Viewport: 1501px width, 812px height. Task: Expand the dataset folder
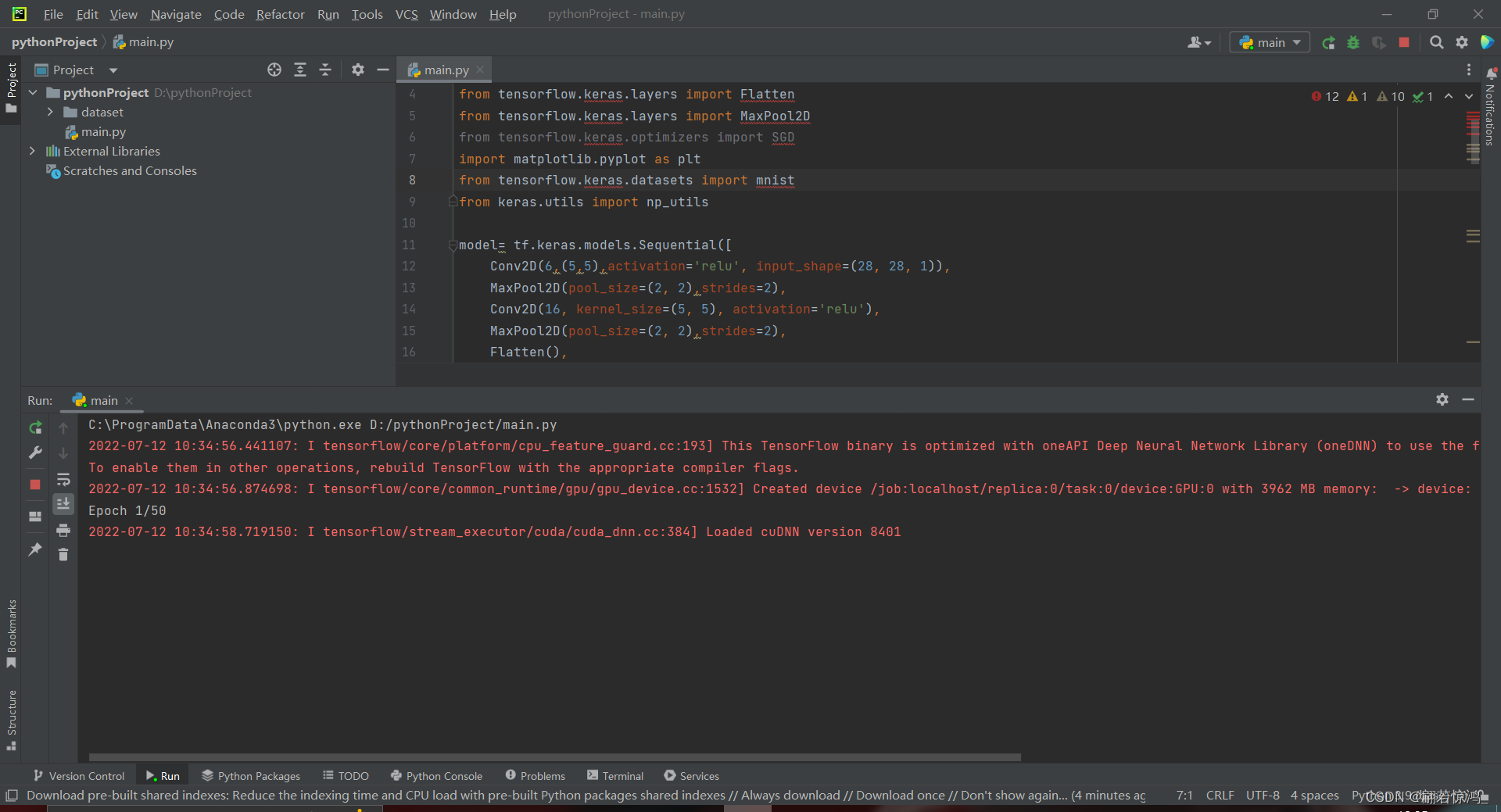coord(50,112)
